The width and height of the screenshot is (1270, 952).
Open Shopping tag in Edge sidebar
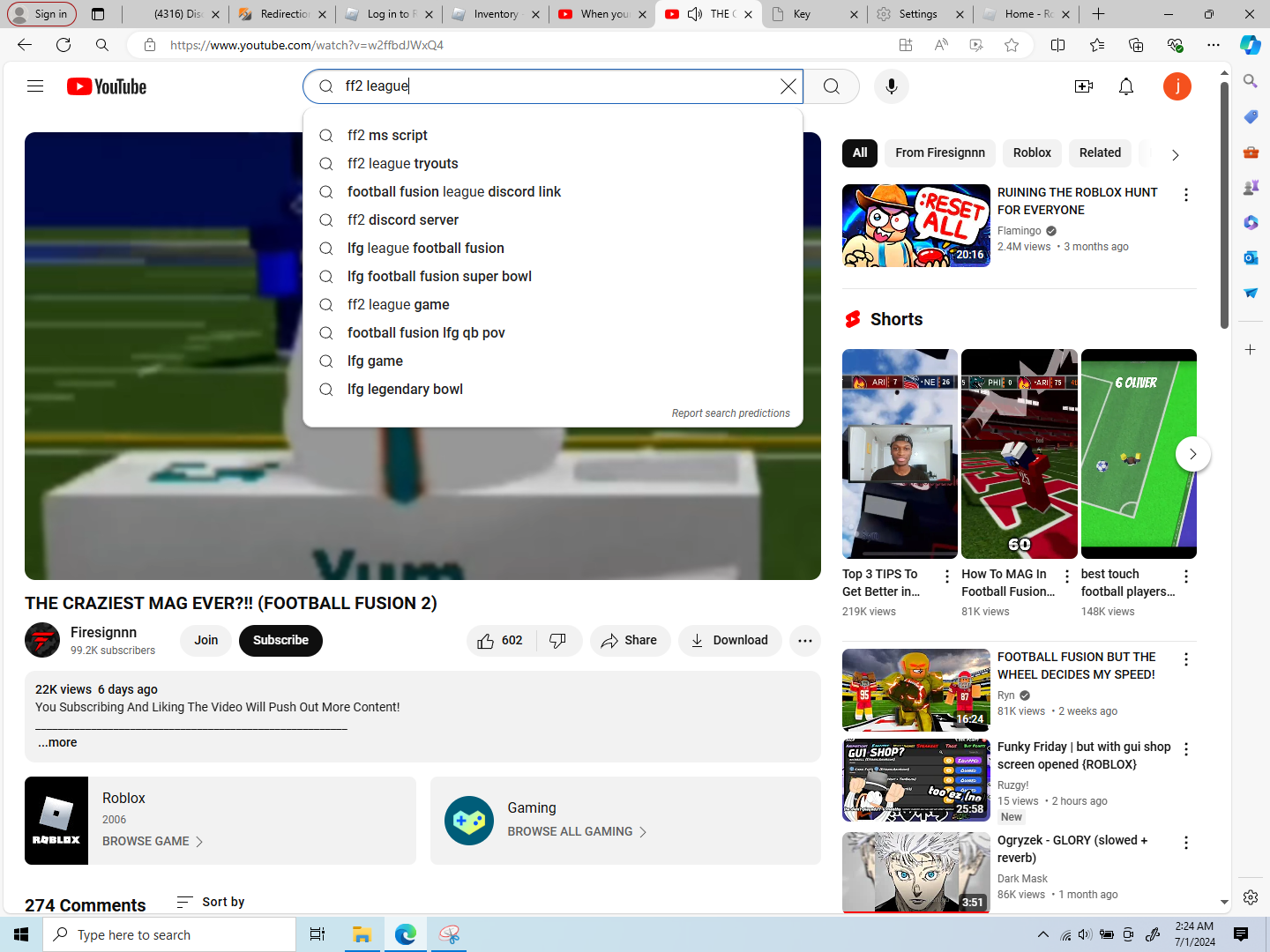pyautogui.click(x=1251, y=116)
